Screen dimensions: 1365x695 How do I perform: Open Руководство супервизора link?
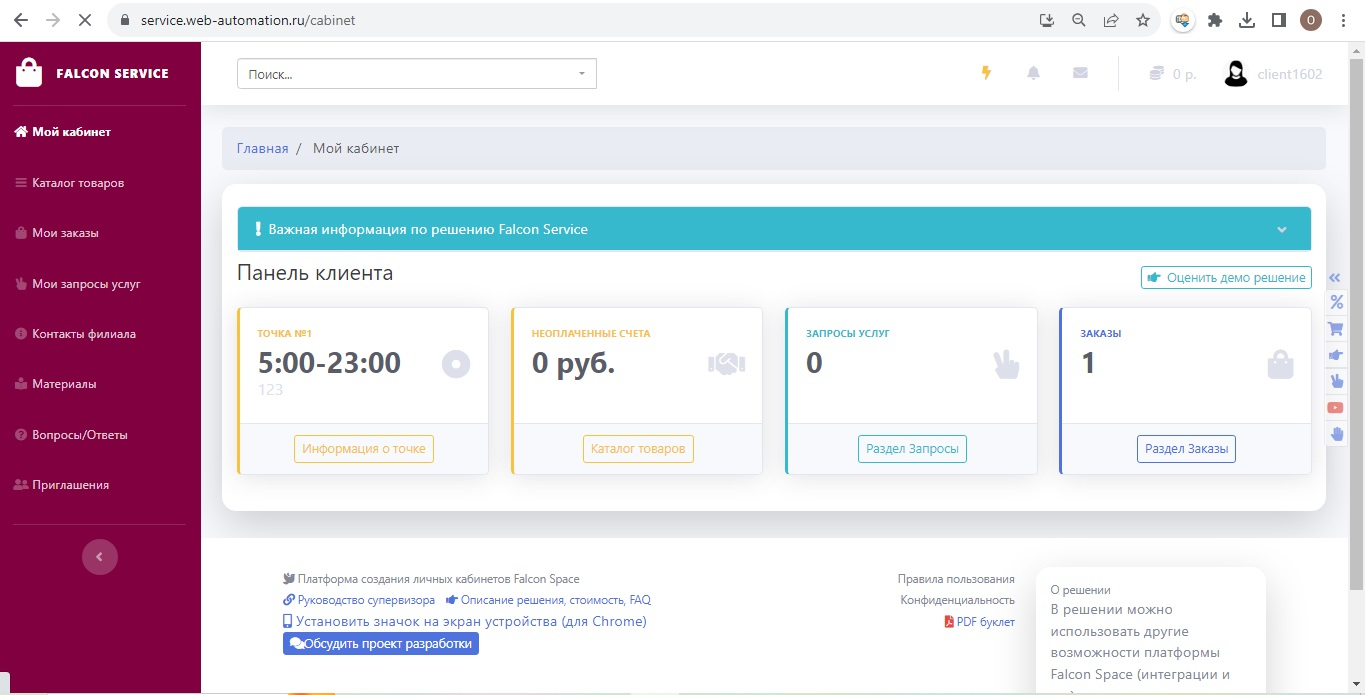[359, 600]
